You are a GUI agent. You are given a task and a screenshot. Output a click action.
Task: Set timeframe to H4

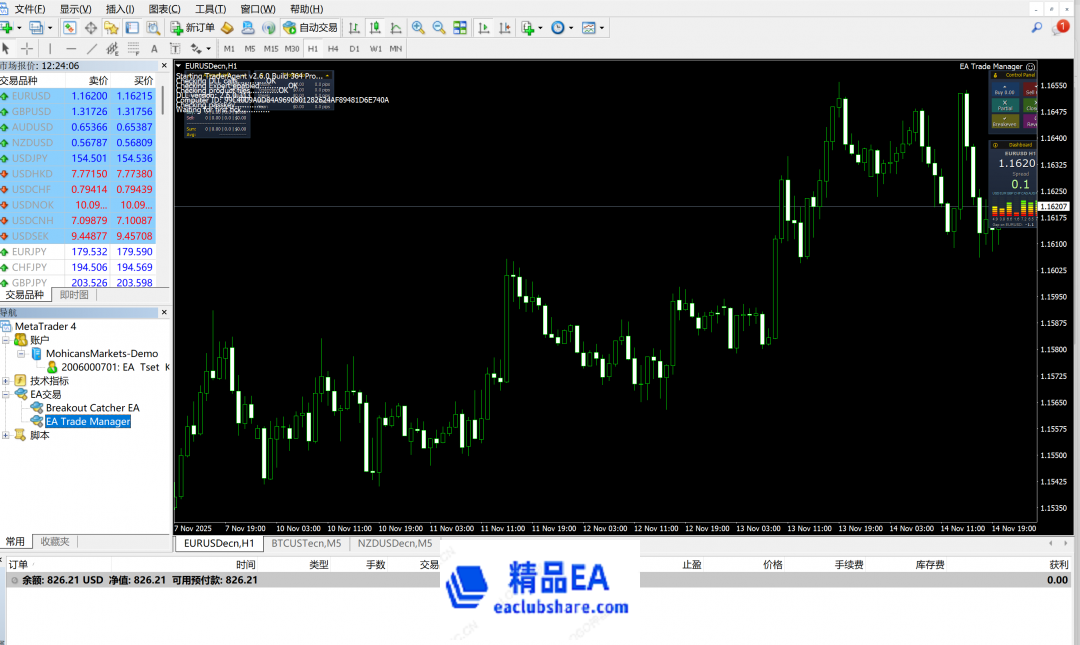332,48
